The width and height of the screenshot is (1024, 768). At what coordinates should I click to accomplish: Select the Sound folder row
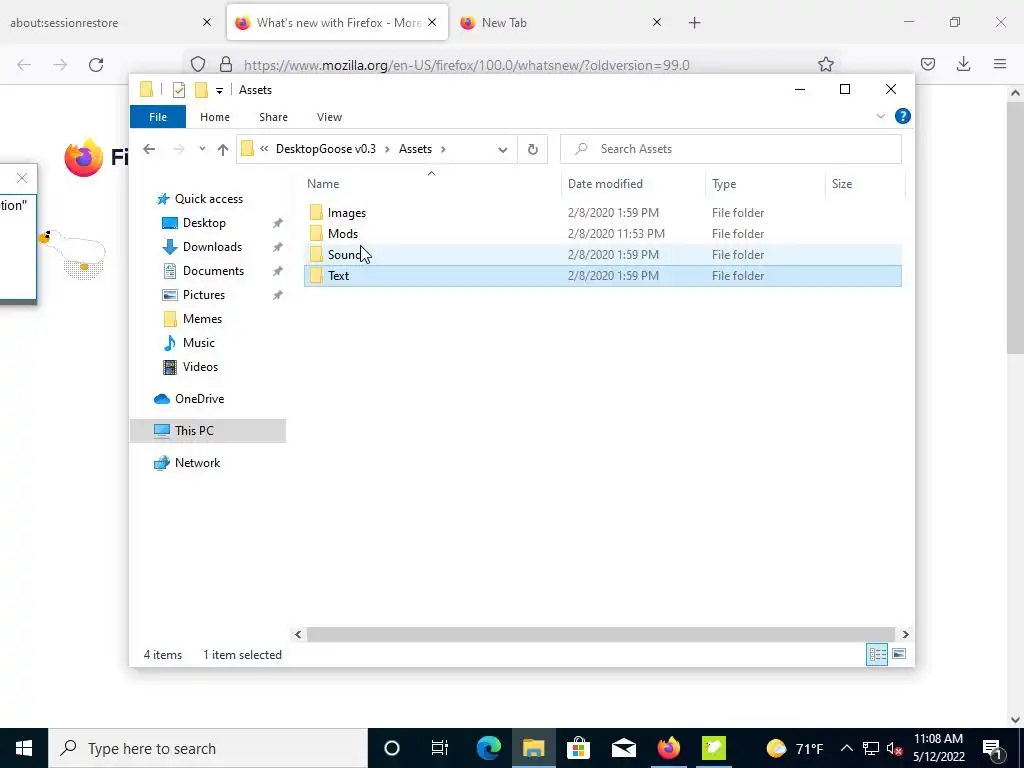point(603,255)
